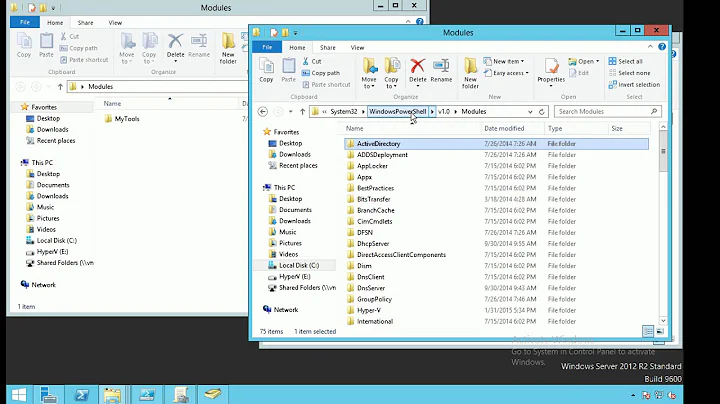
Task: Open New item dropdown
Action: [x=504, y=61]
